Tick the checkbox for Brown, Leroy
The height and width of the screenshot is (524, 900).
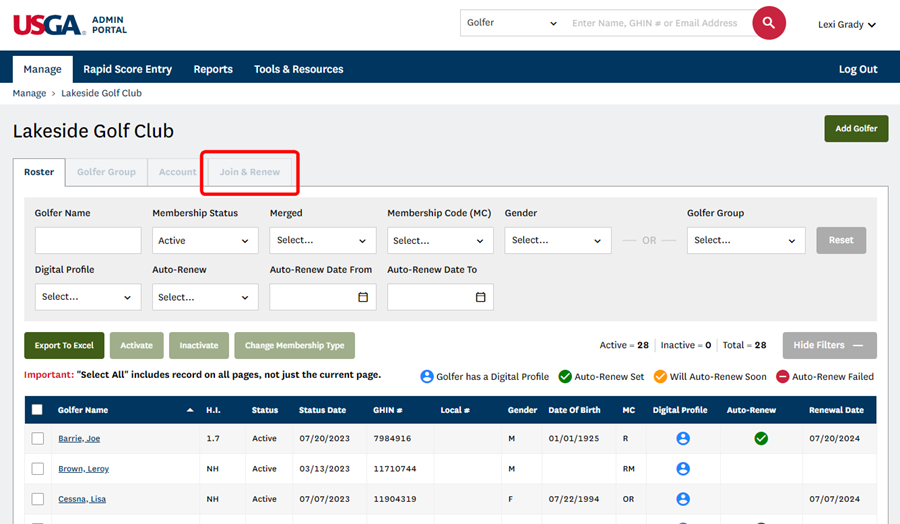[38, 468]
